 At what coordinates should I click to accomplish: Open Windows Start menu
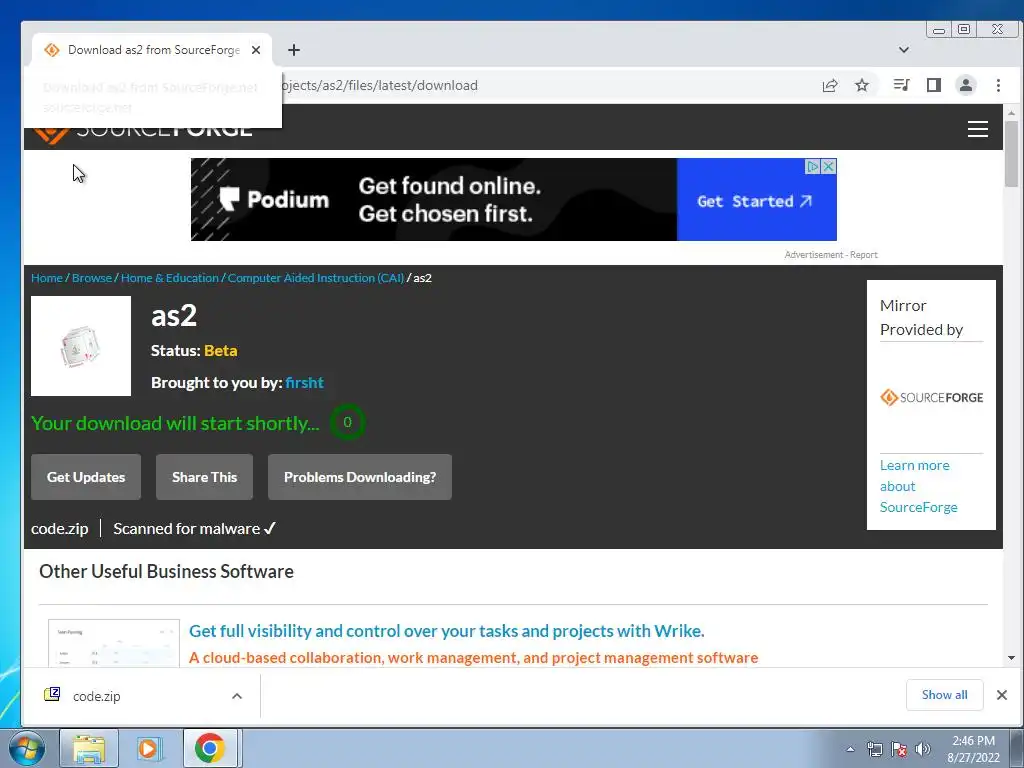coord(27,748)
